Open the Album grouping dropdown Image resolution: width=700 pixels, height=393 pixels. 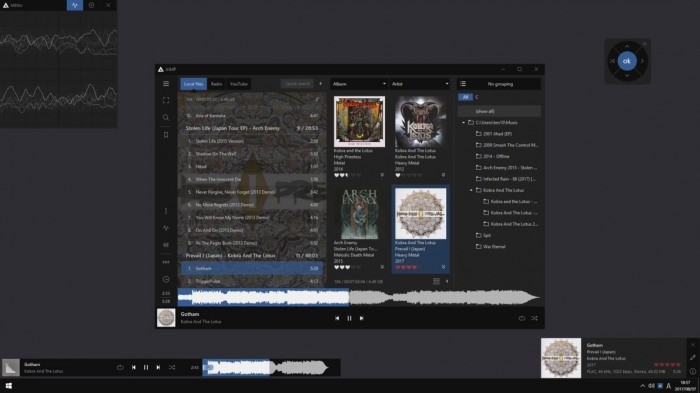point(359,84)
